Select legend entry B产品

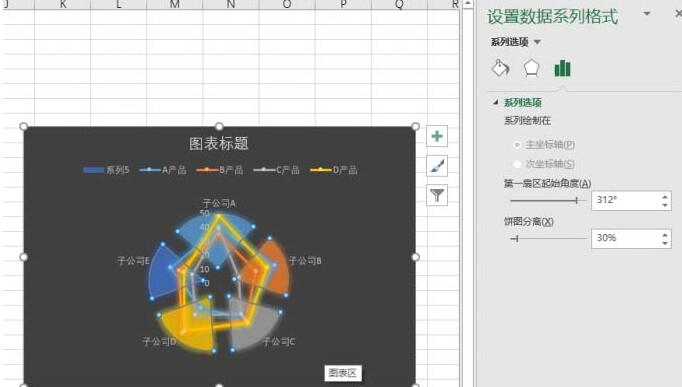(220, 170)
